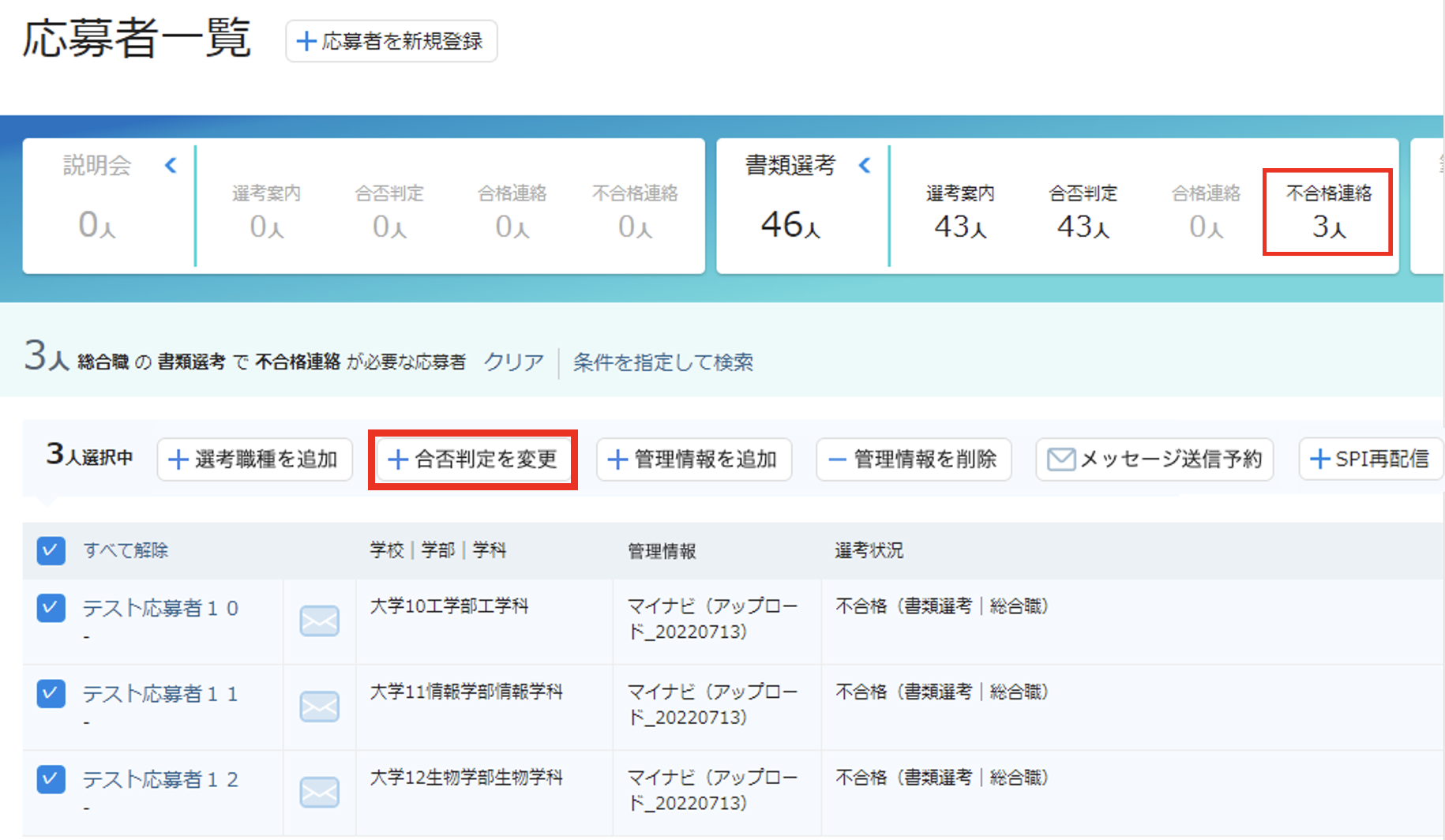Click 合否判定を変更 button
This screenshot has height=840, width=1445.
coord(474,459)
